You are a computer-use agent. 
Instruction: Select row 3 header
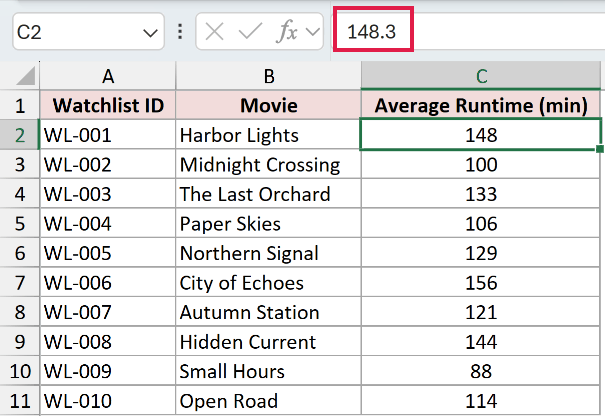pos(20,164)
